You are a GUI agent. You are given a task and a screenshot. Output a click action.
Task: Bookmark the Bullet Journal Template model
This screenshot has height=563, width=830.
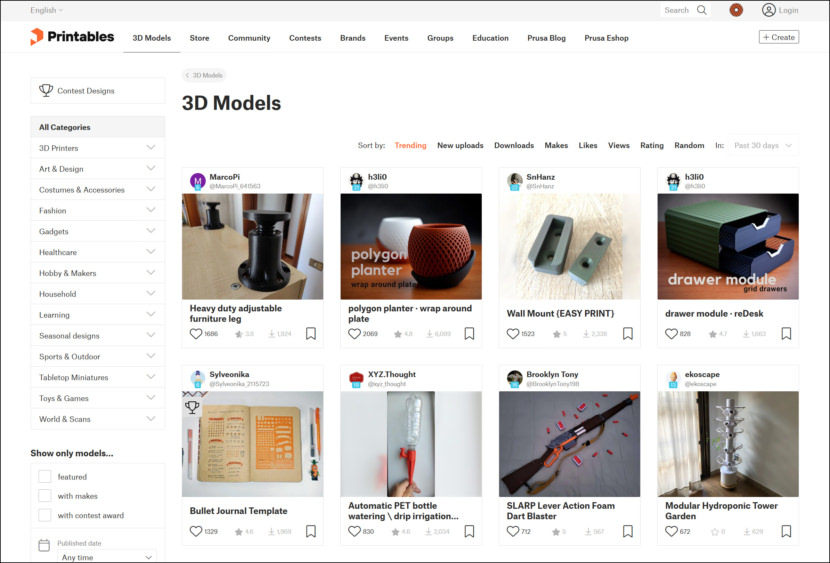point(311,531)
